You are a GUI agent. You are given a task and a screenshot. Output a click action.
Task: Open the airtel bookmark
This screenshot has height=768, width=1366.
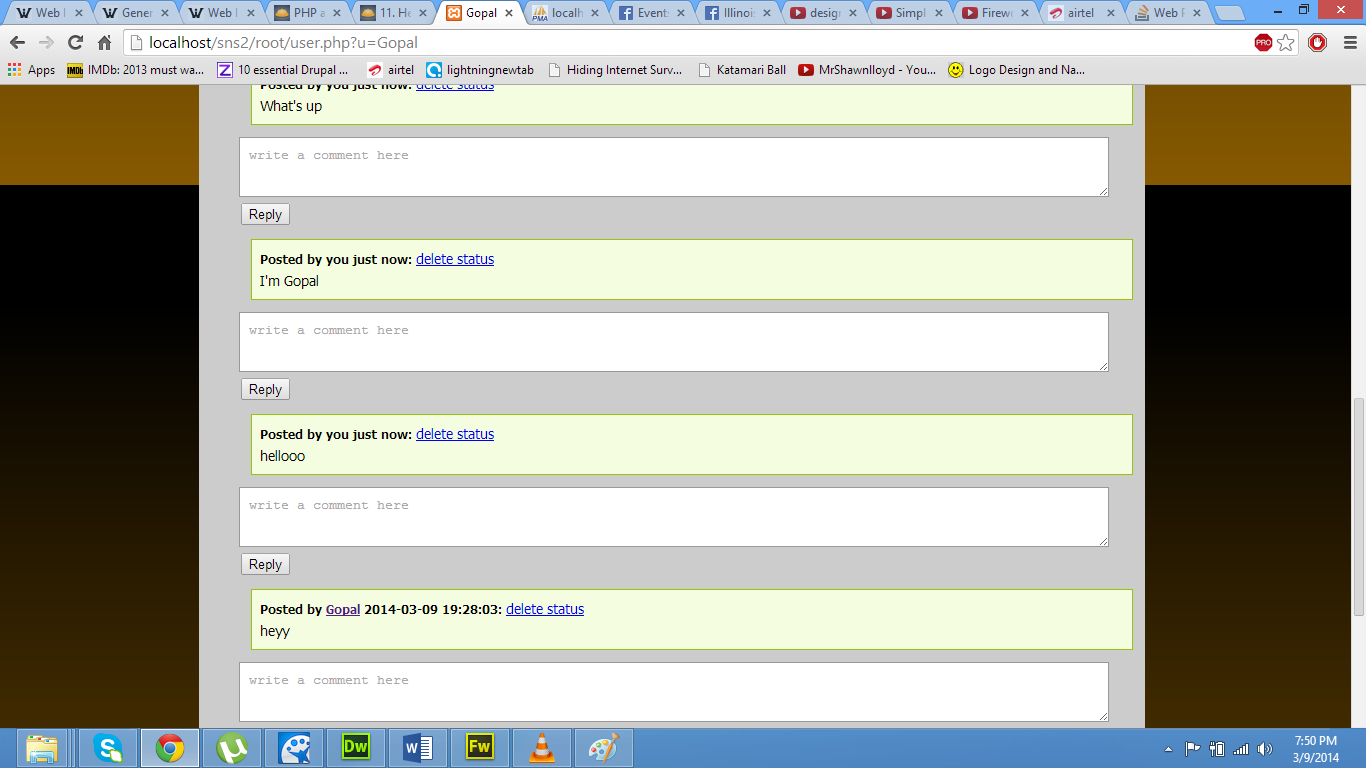(390, 70)
